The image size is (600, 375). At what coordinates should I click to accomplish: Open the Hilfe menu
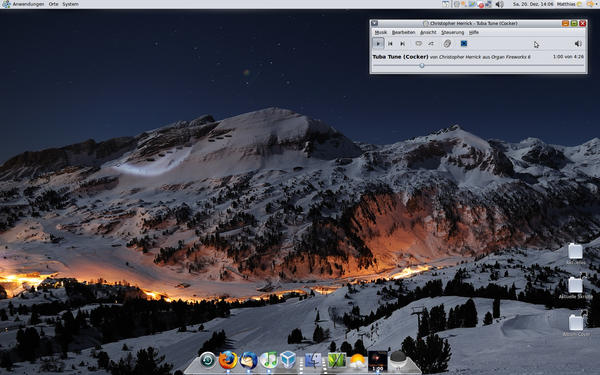coord(474,33)
